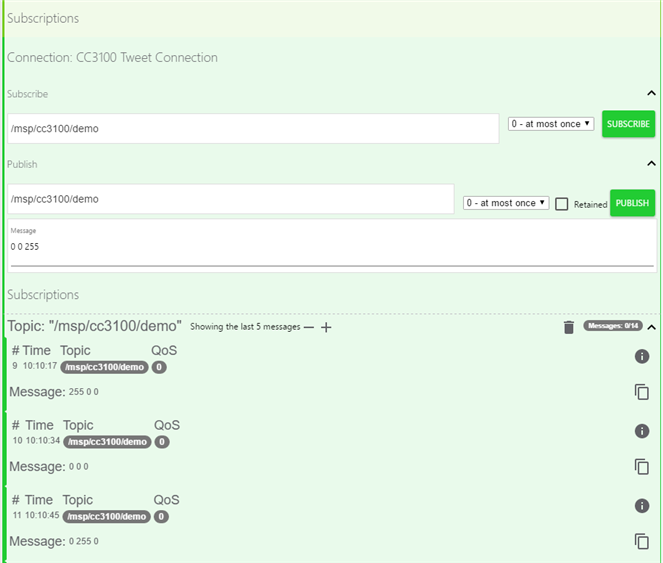The image size is (663, 563).
Task: Collapse the /msp/cc3100/demo topic messages
Action: click(x=651, y=327)
